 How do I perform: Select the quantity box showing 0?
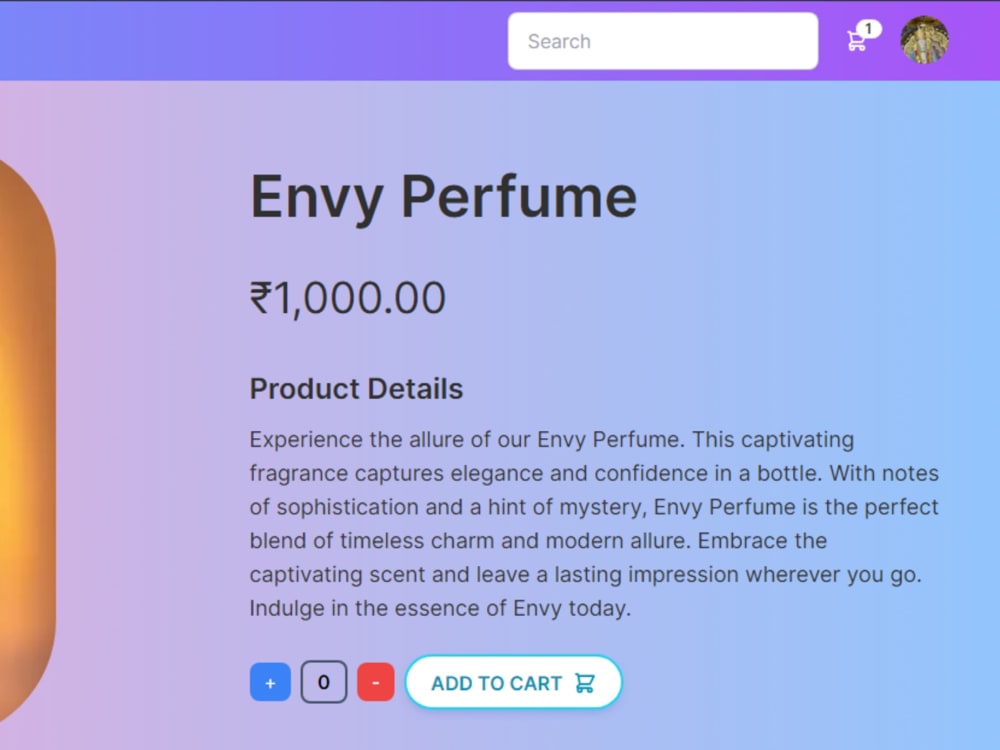(x=323, y=681)
